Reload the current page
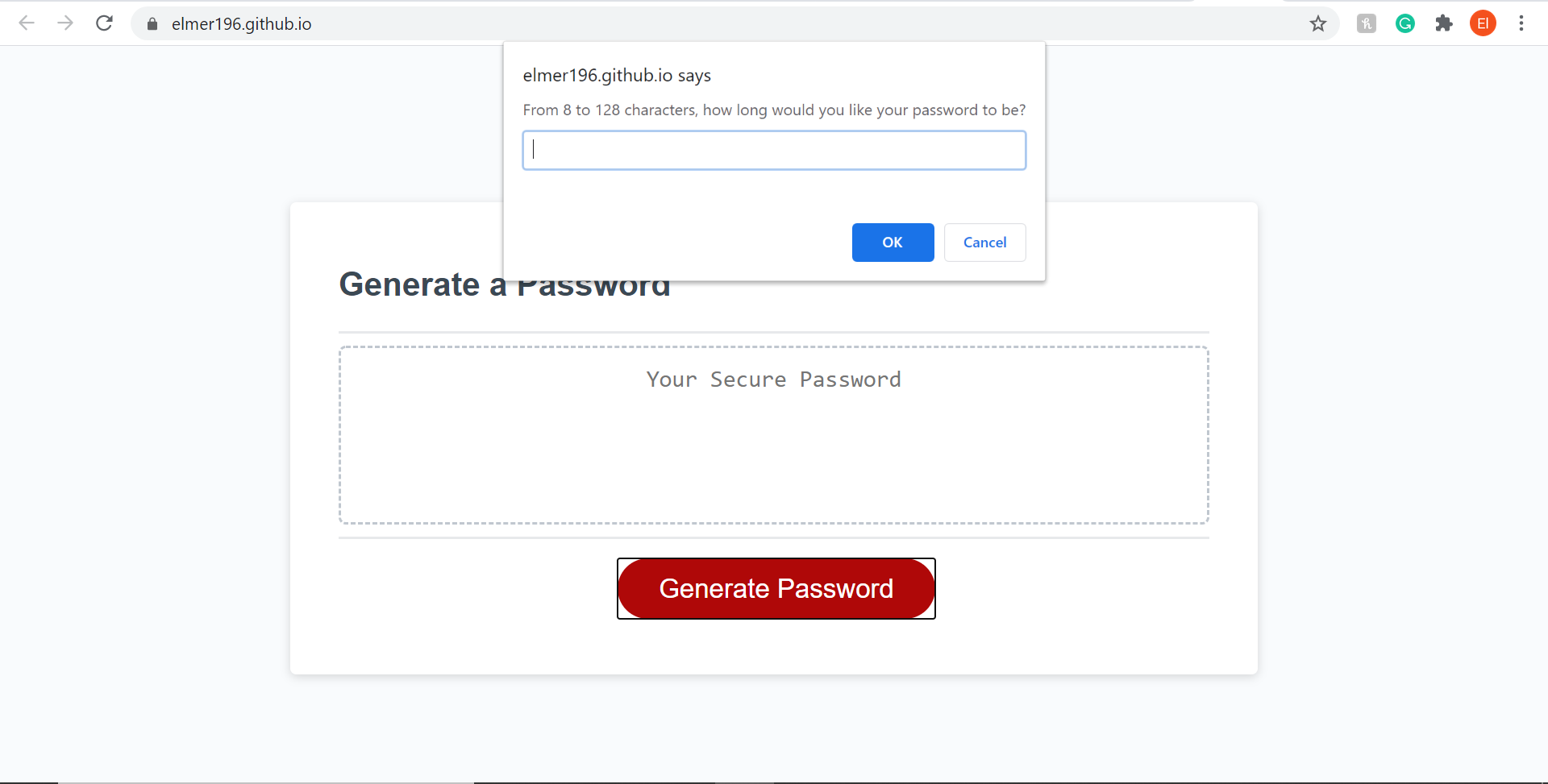 point(104,23)
